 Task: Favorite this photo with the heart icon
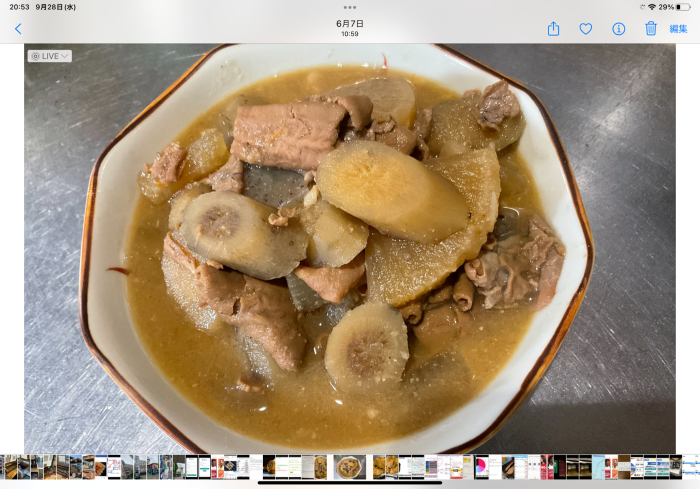click(586, 29)
